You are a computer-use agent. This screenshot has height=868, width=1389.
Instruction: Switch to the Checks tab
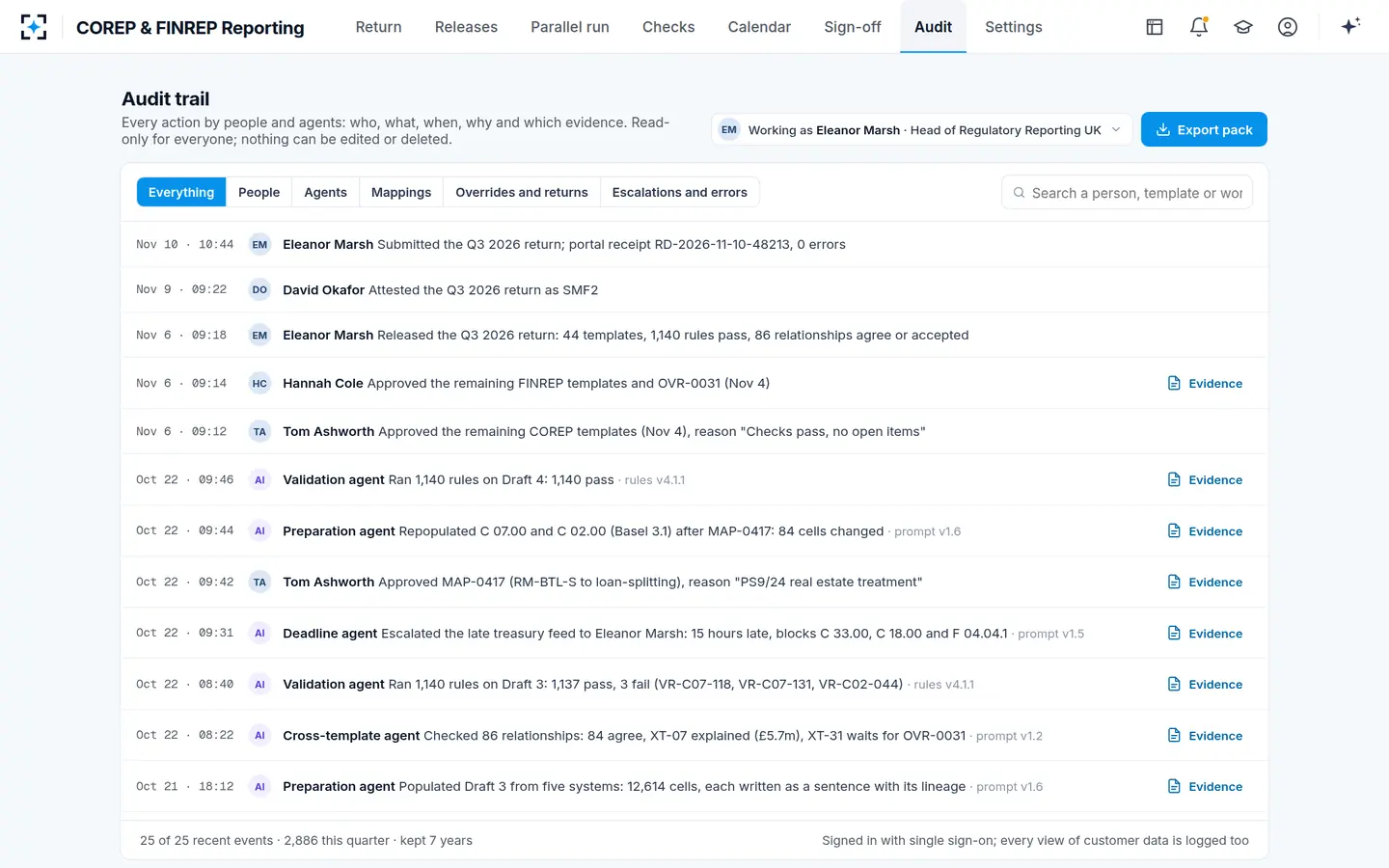click(668, 27)
